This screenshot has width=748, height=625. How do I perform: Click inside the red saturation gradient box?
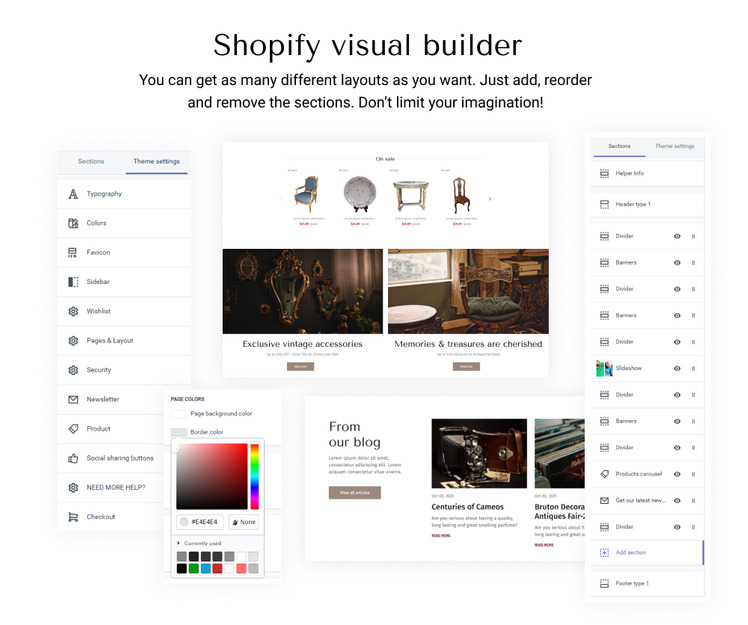(212, 476)
